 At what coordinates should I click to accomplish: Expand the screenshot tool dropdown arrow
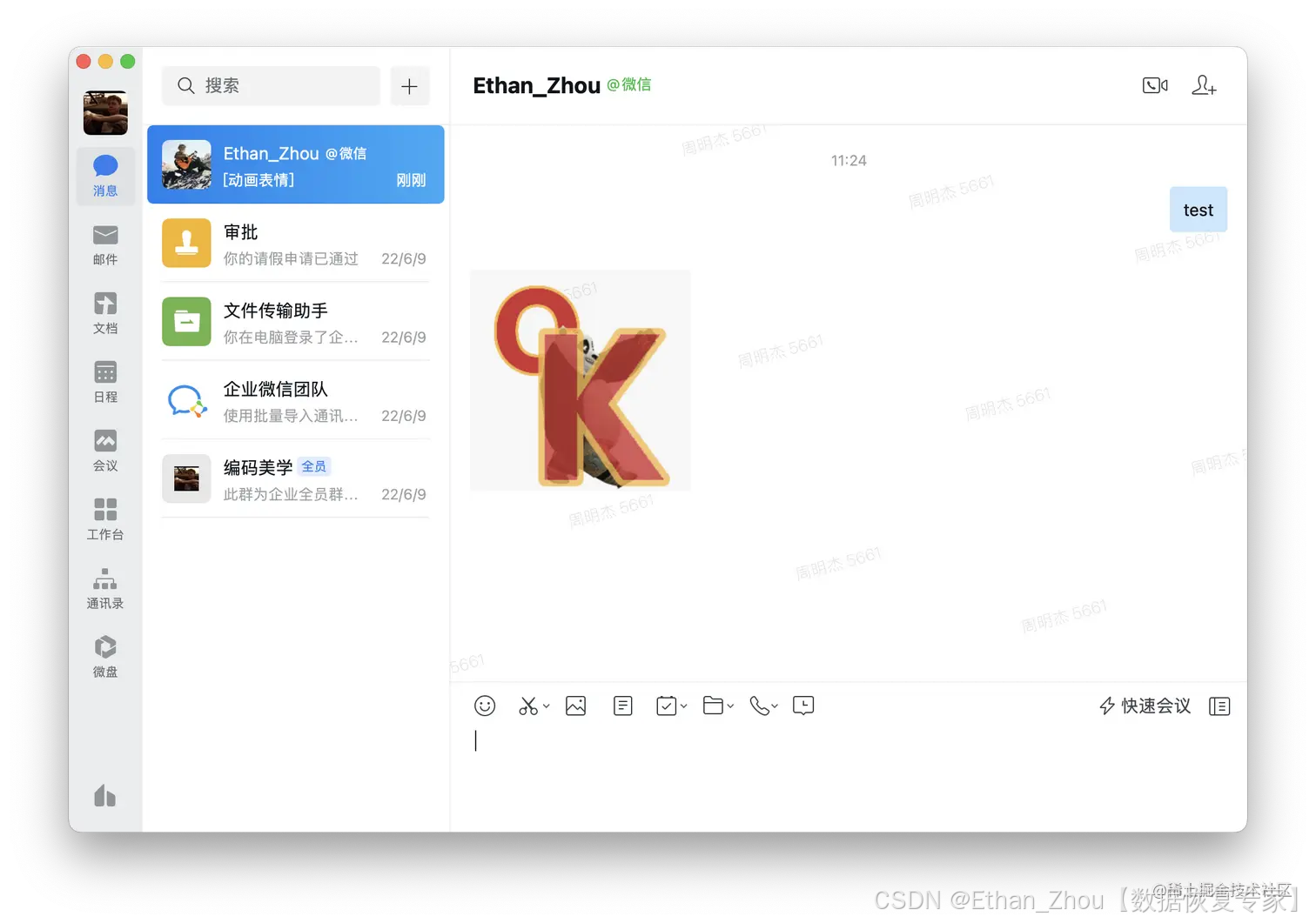tap(547, 707)
